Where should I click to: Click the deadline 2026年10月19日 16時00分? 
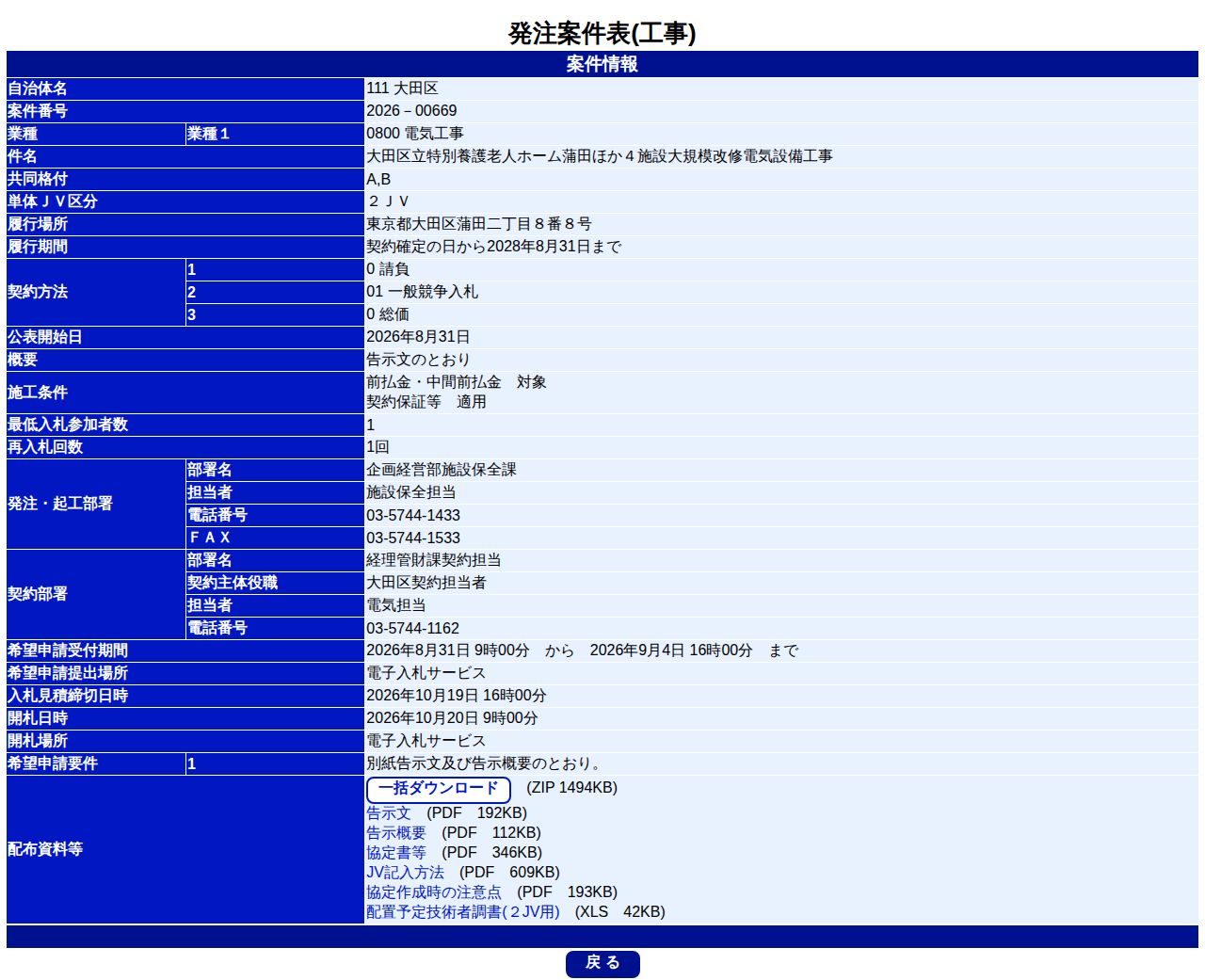(457, 696)
